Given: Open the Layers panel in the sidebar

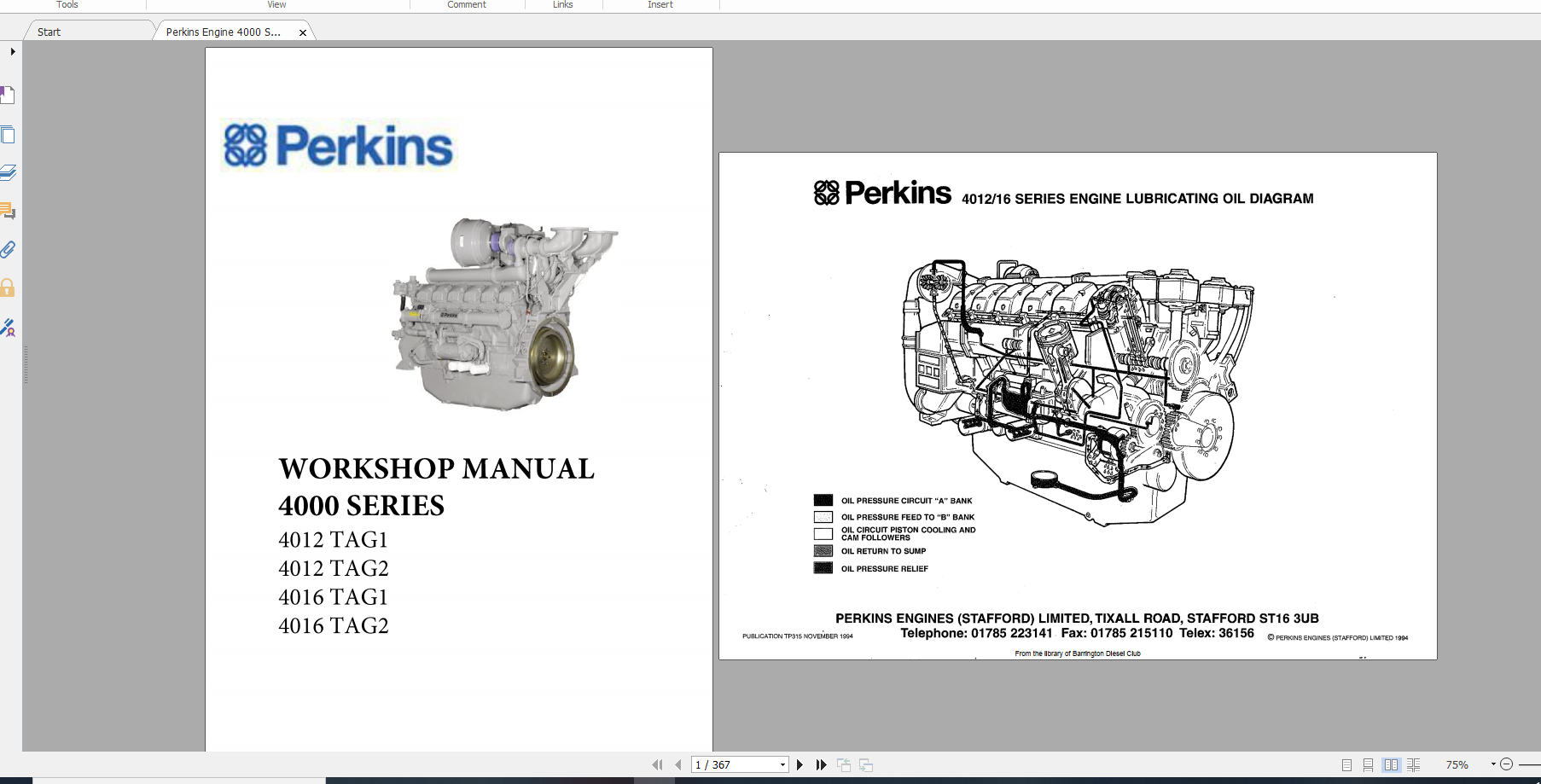Looking at the screenshot, I should 9,172.
